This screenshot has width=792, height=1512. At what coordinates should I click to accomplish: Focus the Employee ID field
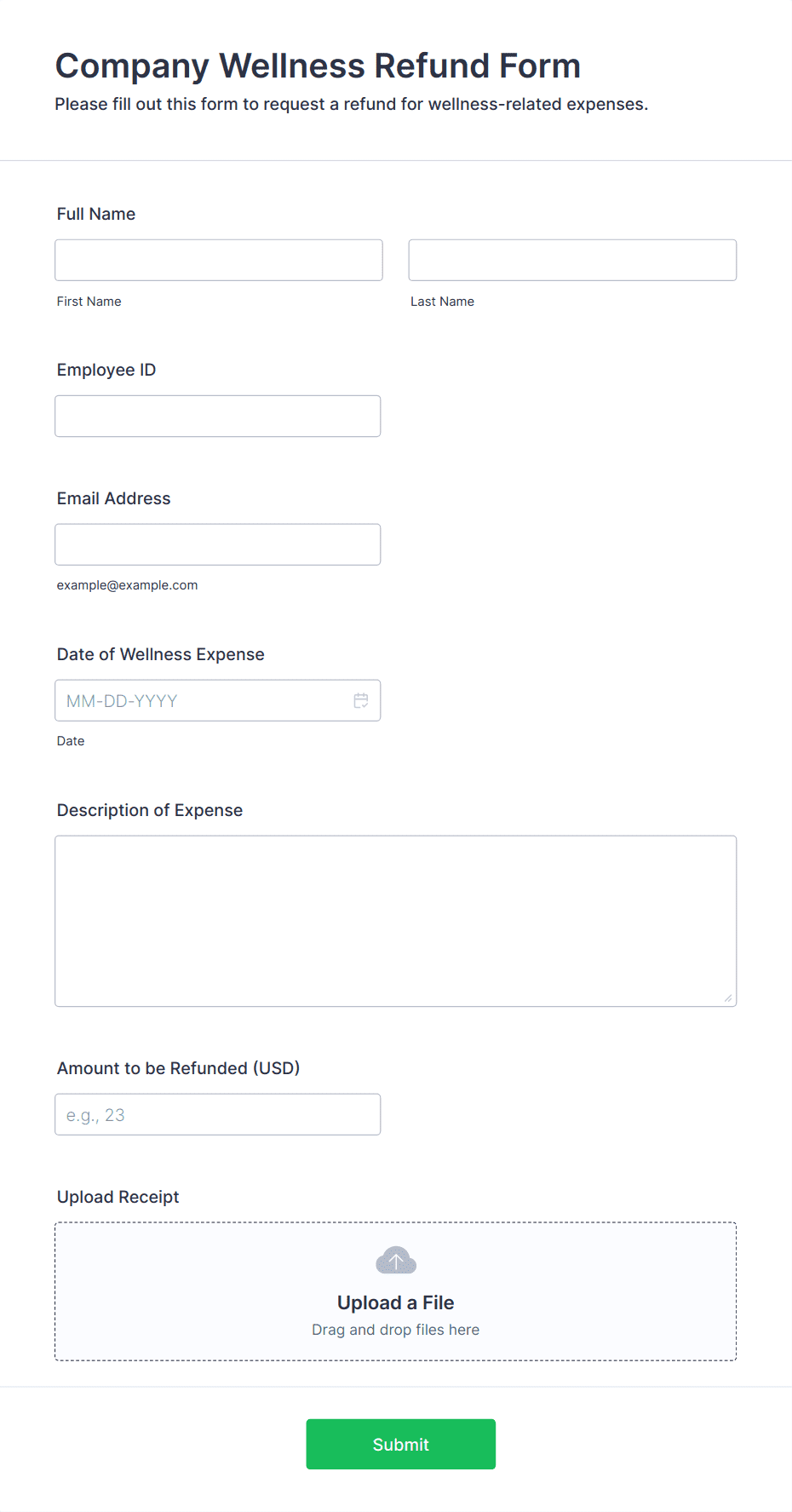tap(218, 416)
